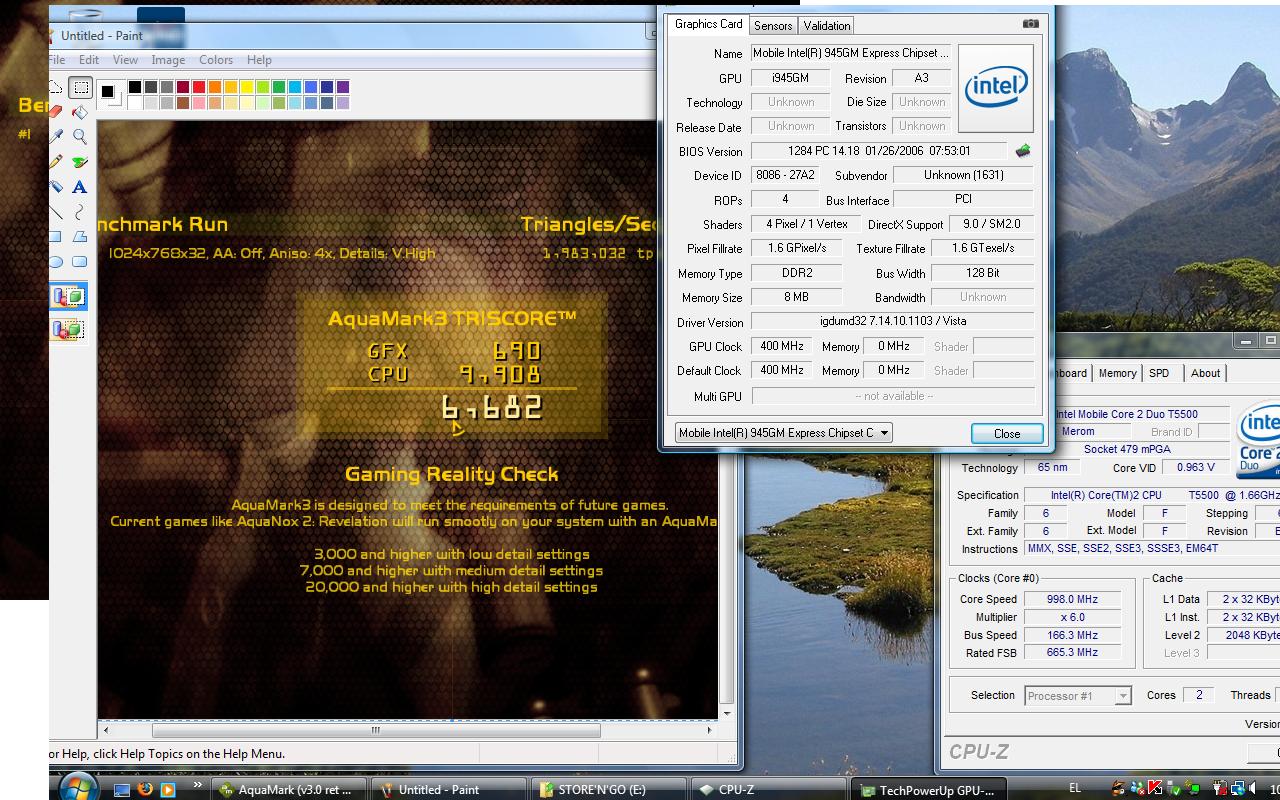Click the Paint horizontal scrollbar thumb
1280x800 pixels.
pyautogui.click(x=375, y=730)
